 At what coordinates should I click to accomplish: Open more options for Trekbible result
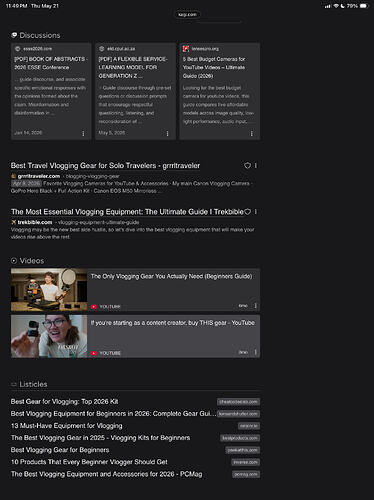[256, 212]
